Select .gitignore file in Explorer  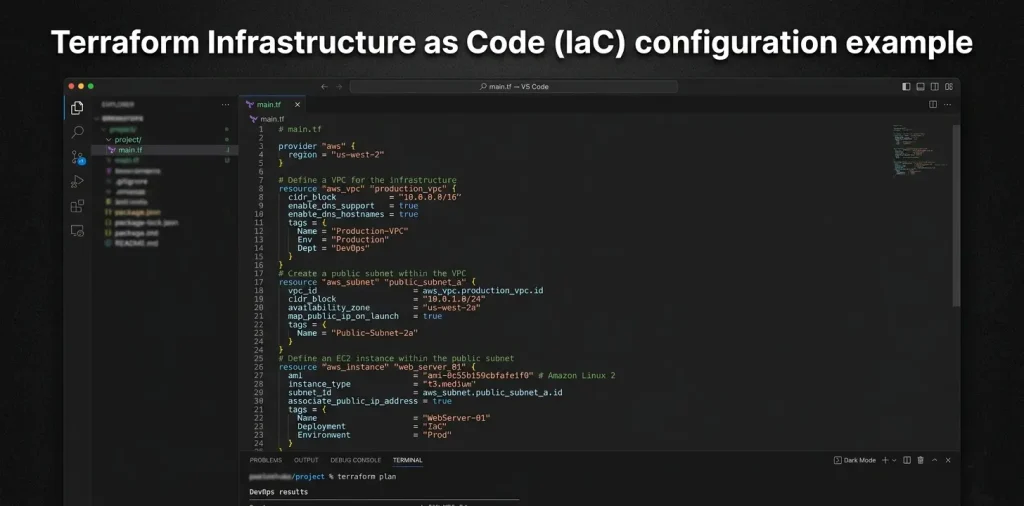(131, 181)
